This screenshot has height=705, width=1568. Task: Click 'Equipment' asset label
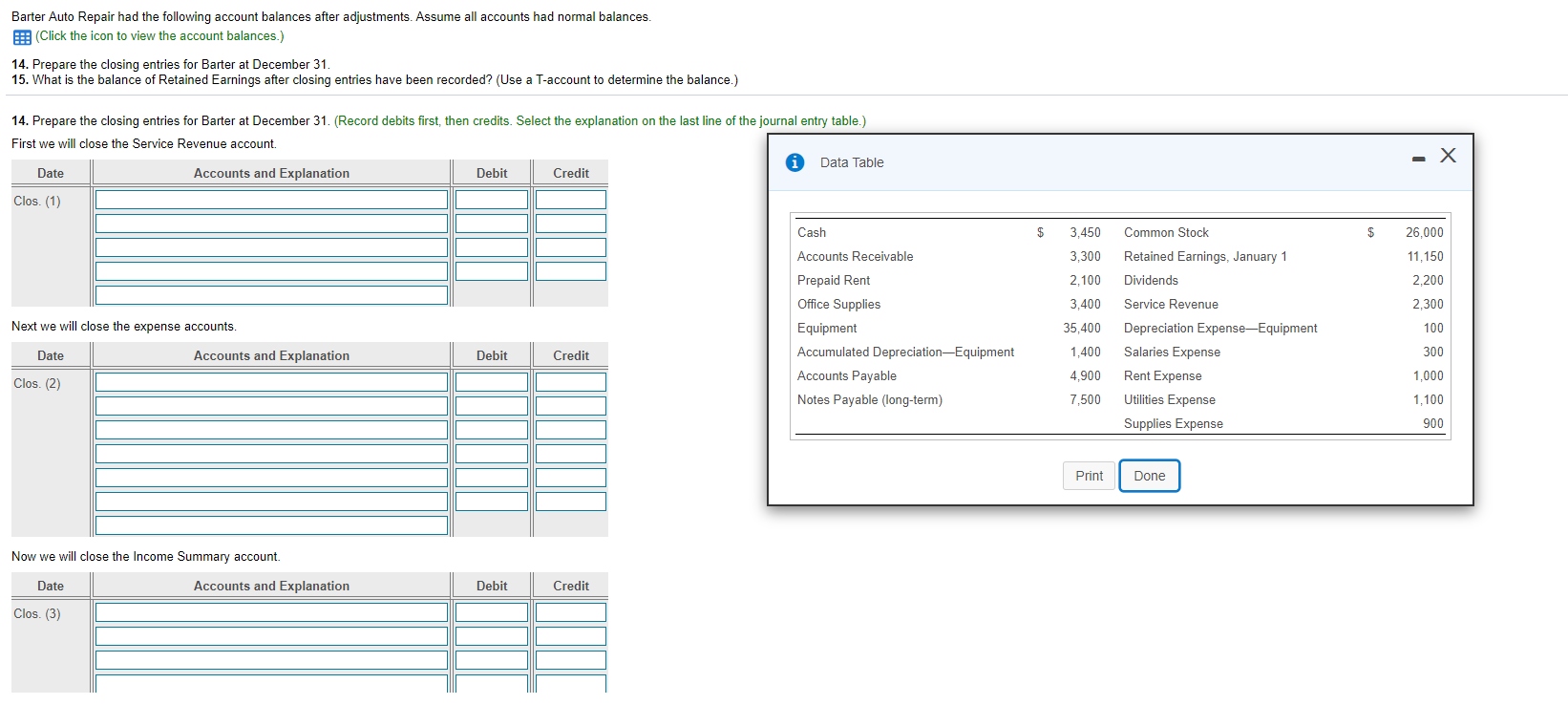pos(827,328)
